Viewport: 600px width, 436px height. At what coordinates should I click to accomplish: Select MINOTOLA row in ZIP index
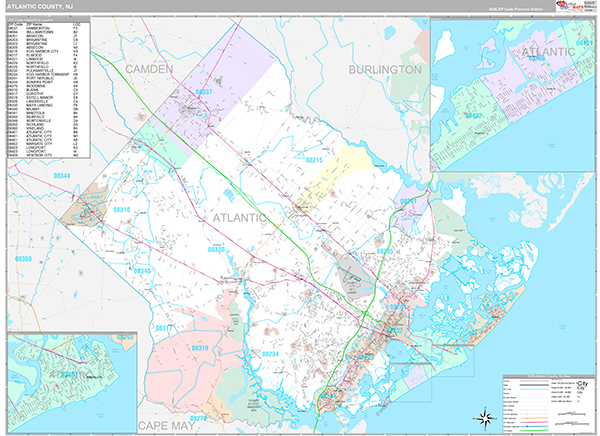[44, 113]
